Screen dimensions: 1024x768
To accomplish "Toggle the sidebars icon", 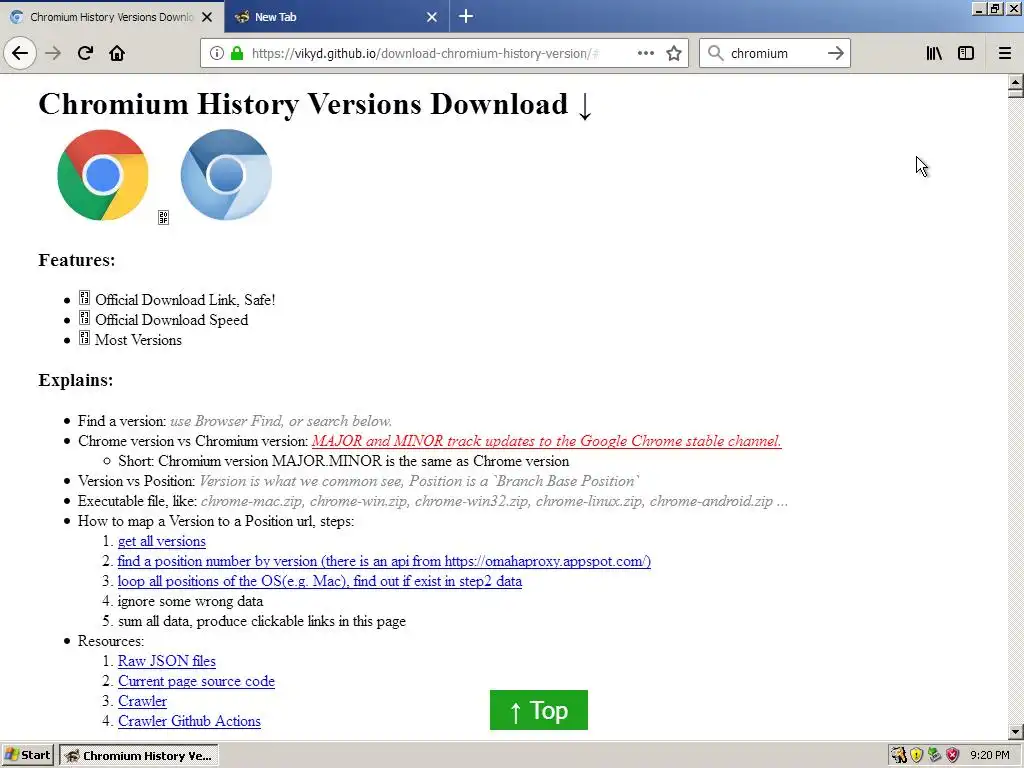I will pos(966,53).
